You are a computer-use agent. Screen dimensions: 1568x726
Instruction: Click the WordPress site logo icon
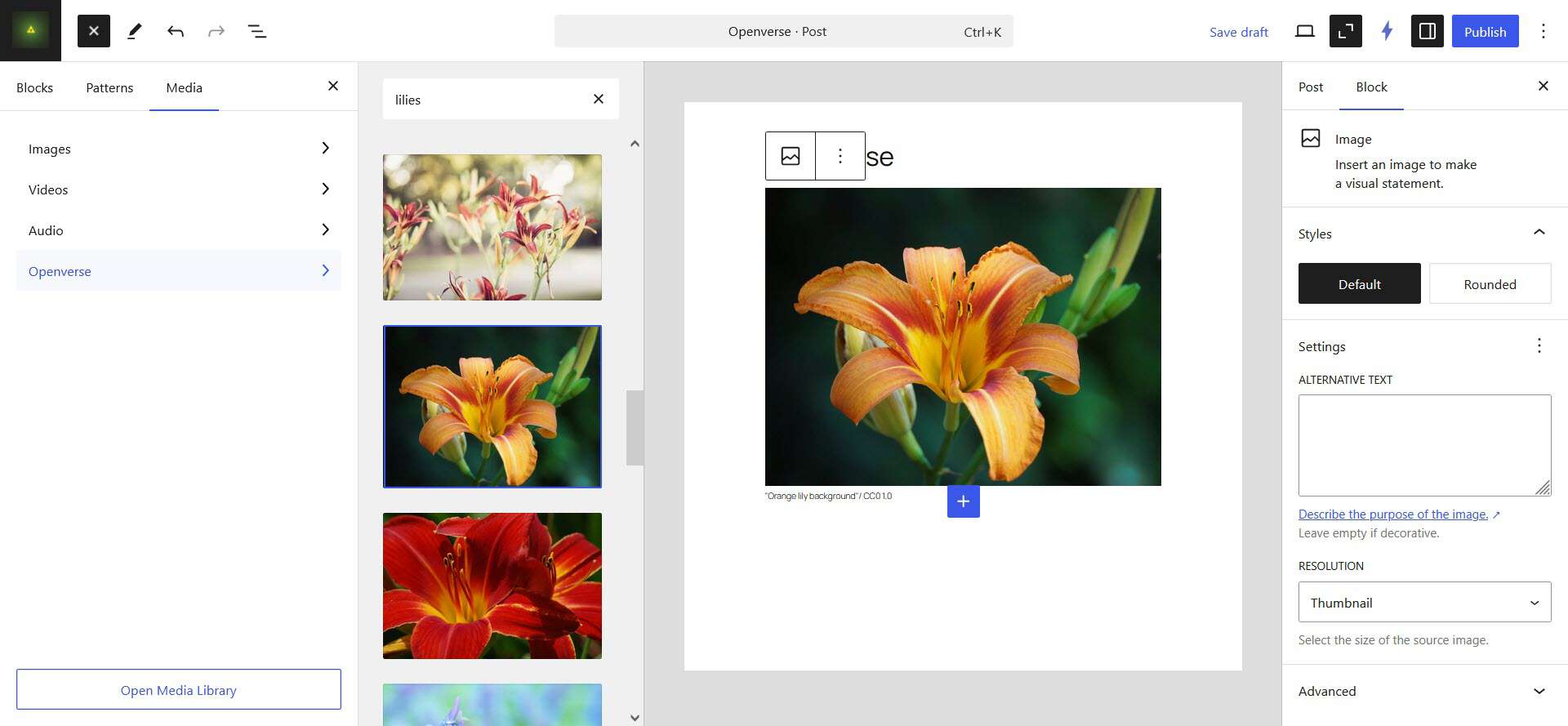click(x=30, y=30)
